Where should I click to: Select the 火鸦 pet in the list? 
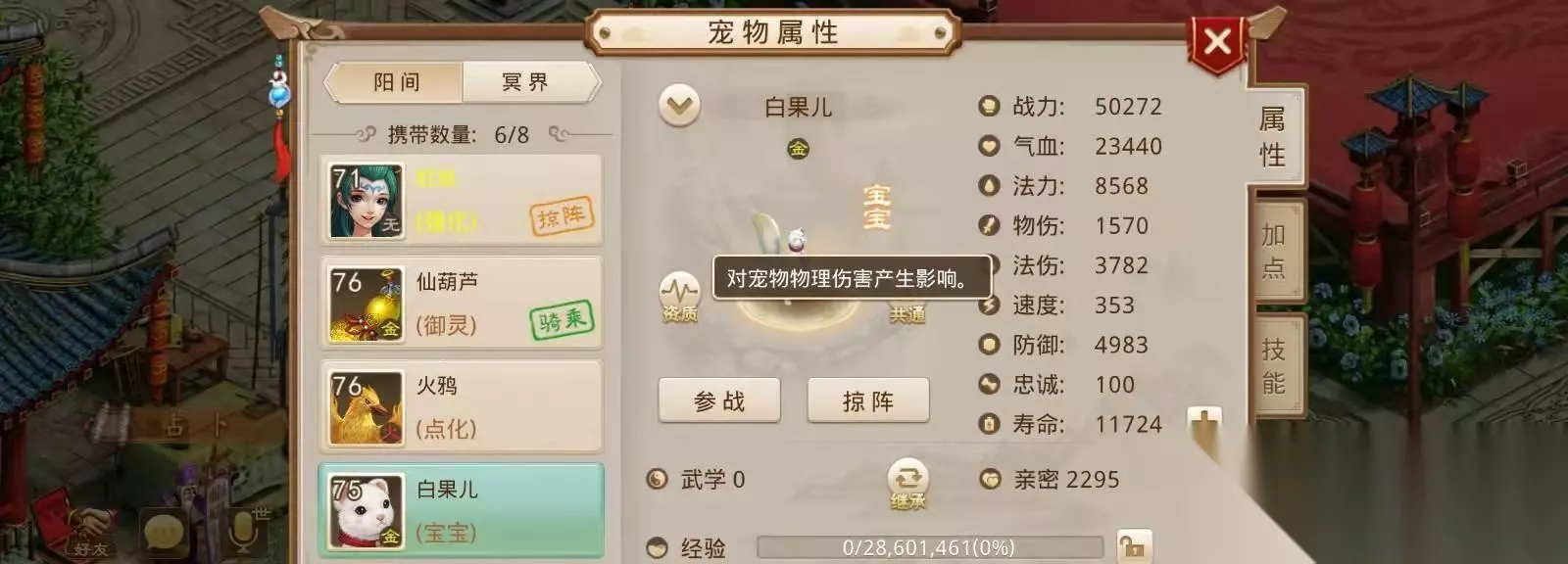(461, 406)
